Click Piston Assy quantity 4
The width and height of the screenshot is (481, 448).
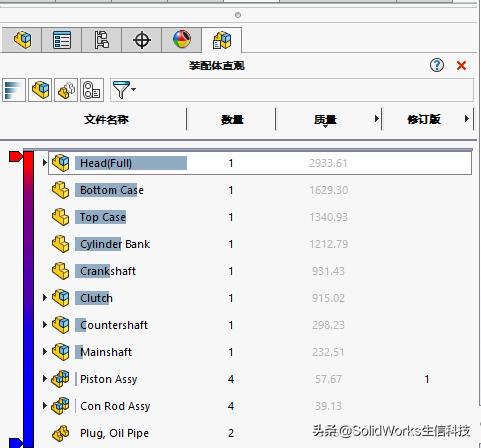pos(231,379)
